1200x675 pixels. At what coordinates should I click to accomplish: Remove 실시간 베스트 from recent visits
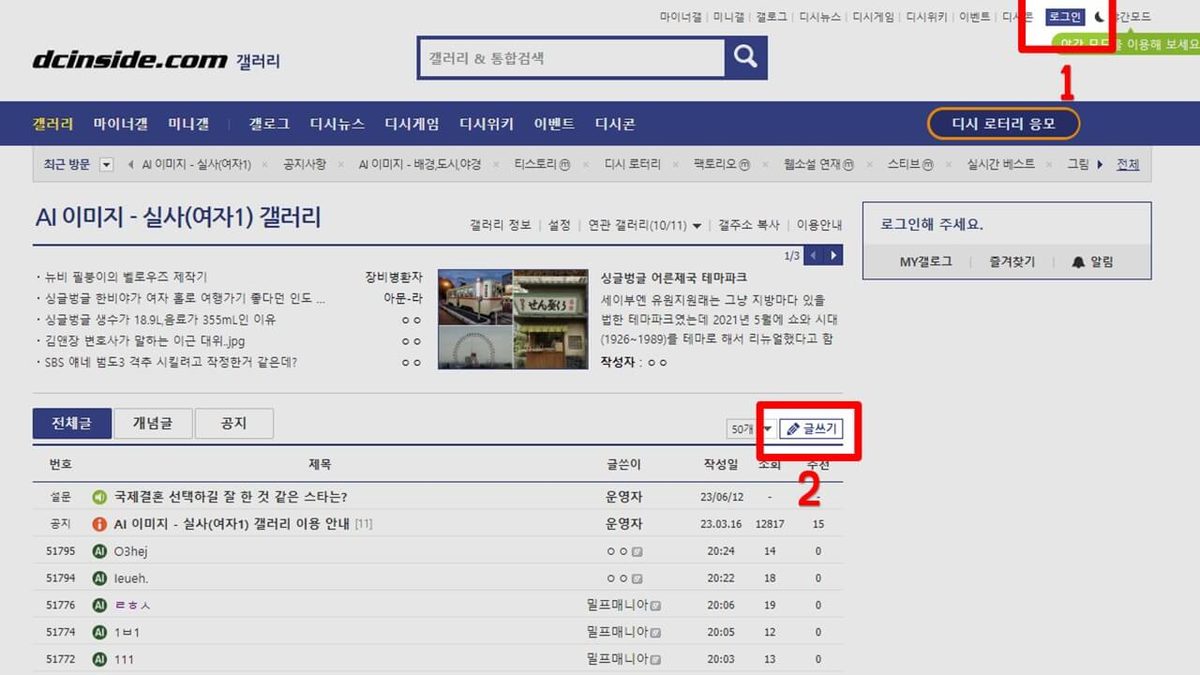(x=1050, y=165)
